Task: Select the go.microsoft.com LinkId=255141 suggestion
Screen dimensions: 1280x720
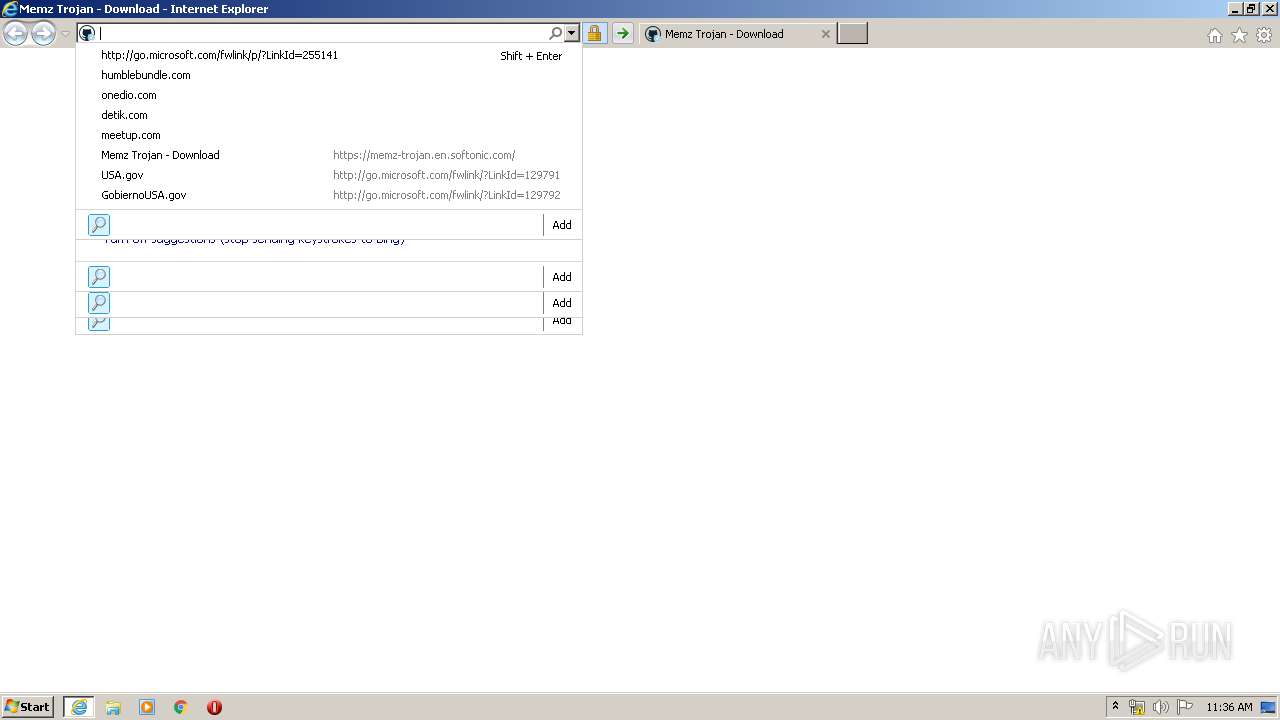Action: point(329,55)
